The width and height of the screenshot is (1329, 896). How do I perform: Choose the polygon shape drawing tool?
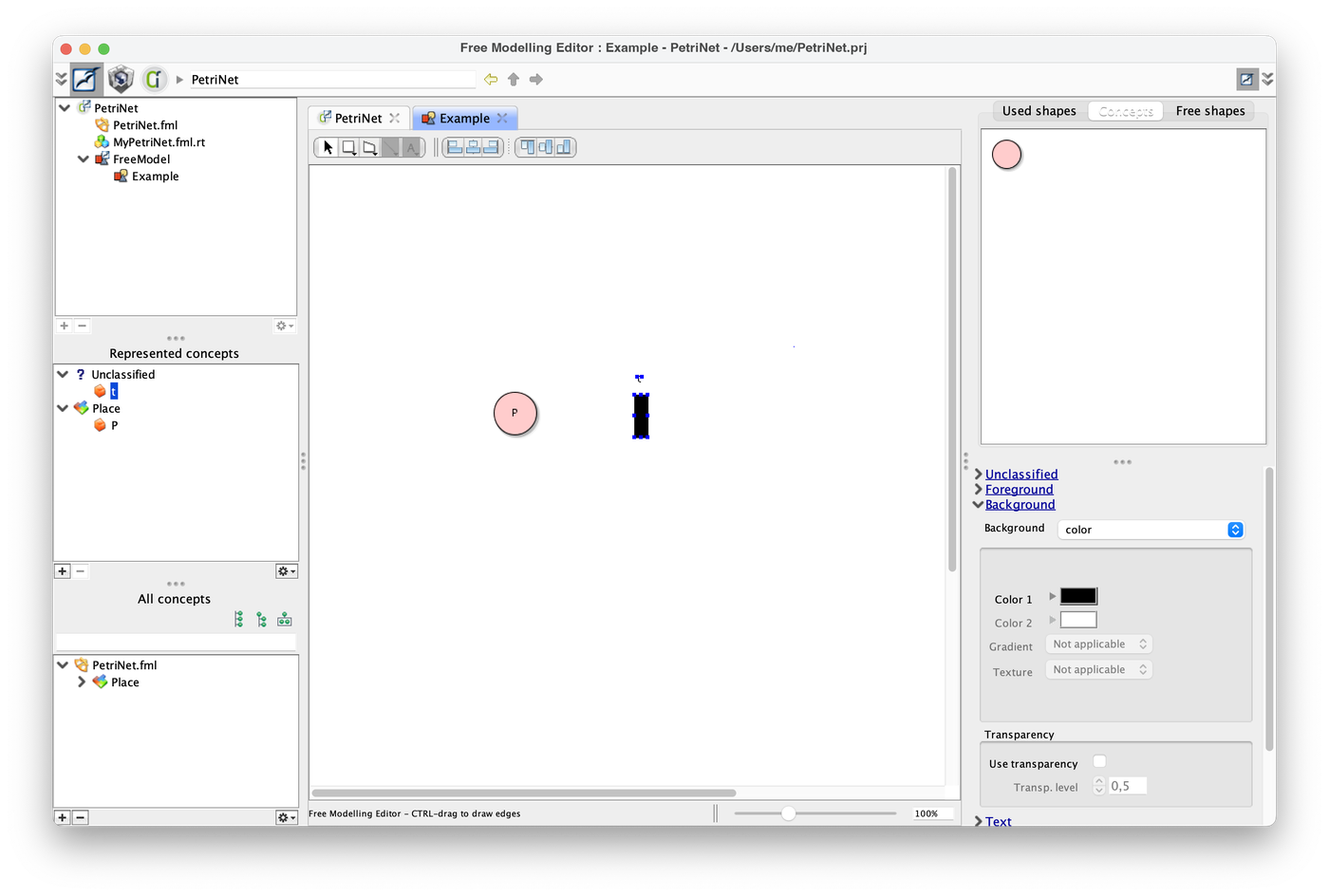tap(369, 147)
